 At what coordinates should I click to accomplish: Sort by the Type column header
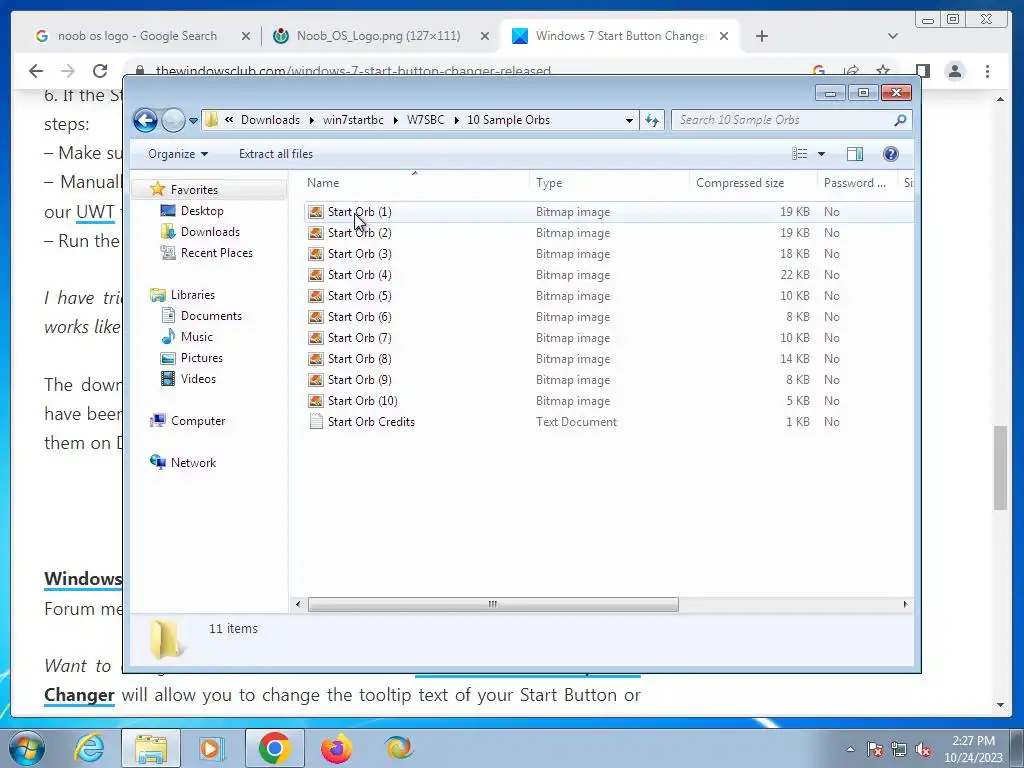point(609,184)
